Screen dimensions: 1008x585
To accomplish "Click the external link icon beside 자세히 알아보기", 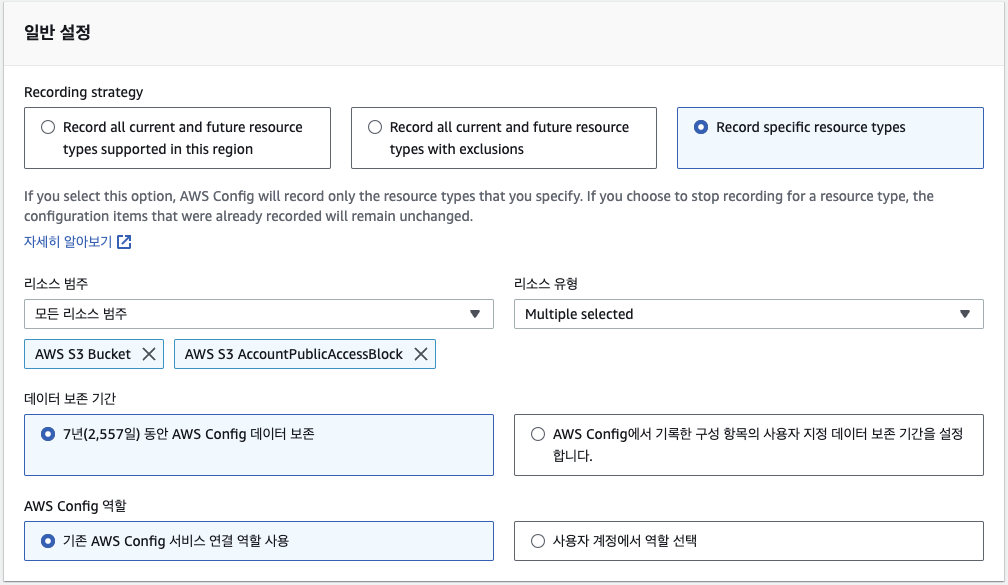I will (x=124, y=242).
